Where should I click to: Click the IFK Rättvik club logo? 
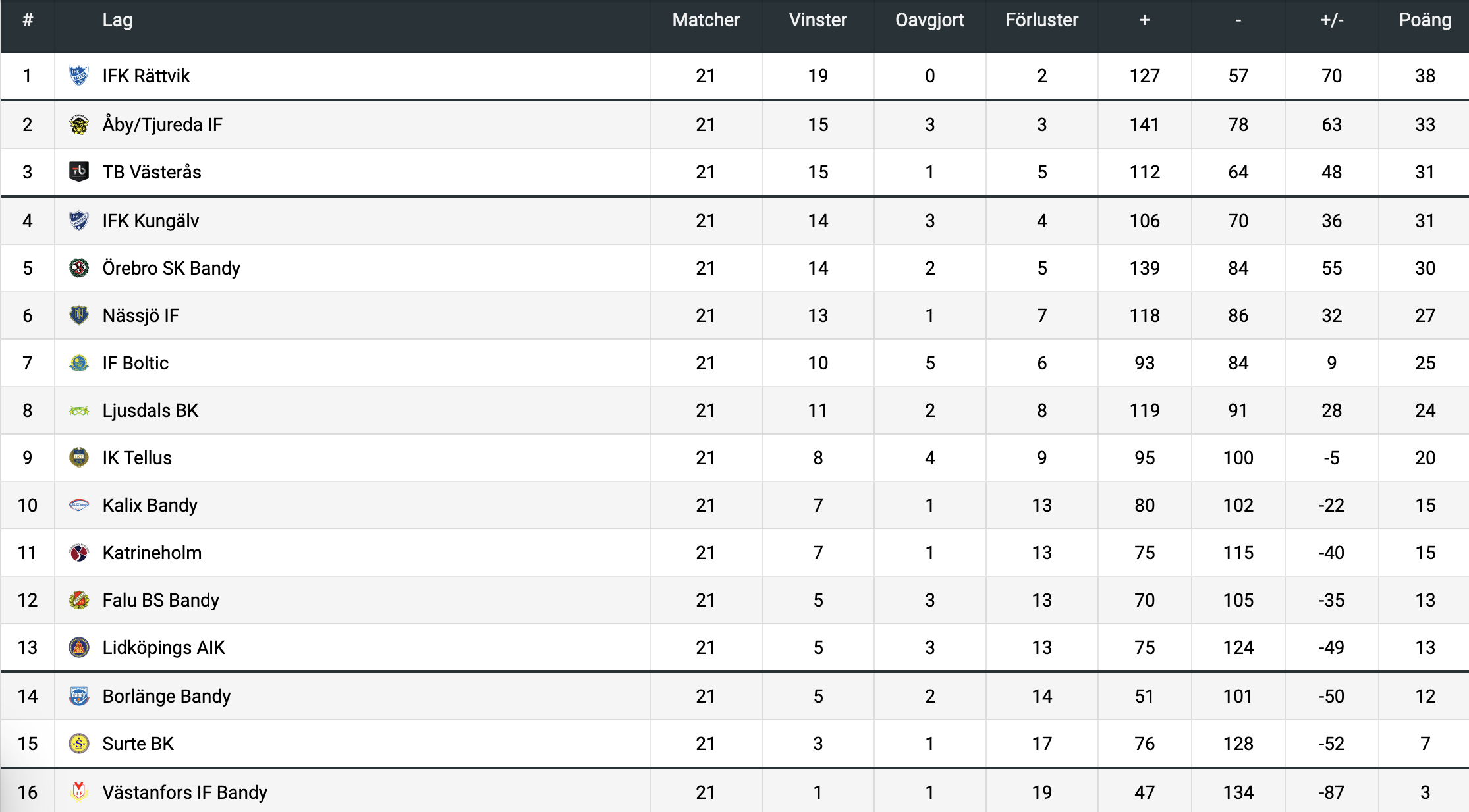click(79, 76)
